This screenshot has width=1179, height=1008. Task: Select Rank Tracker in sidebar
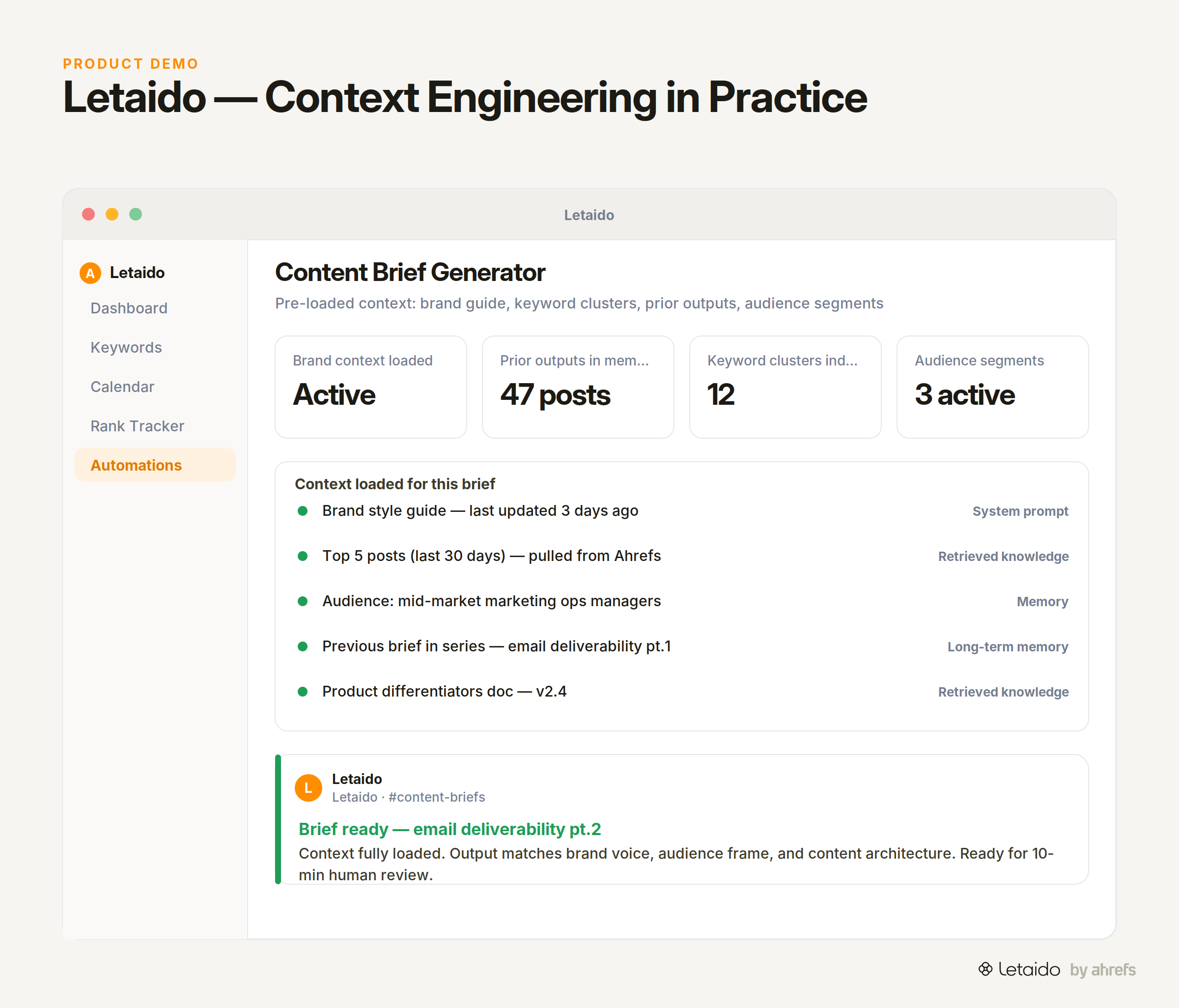click(x=155, y=426)
